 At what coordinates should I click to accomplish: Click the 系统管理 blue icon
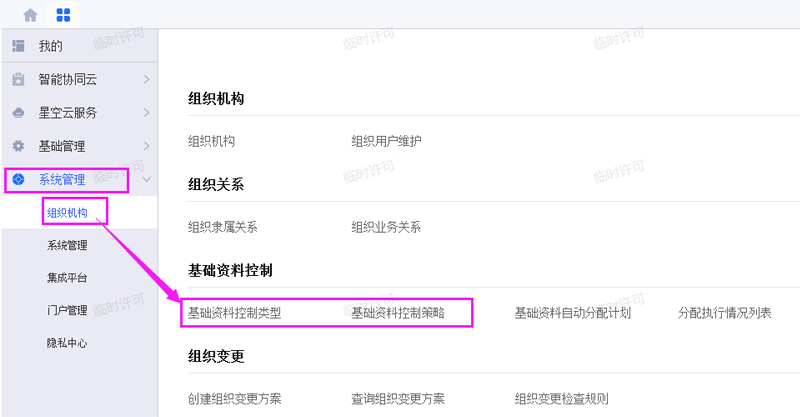(x=18, y=180)
